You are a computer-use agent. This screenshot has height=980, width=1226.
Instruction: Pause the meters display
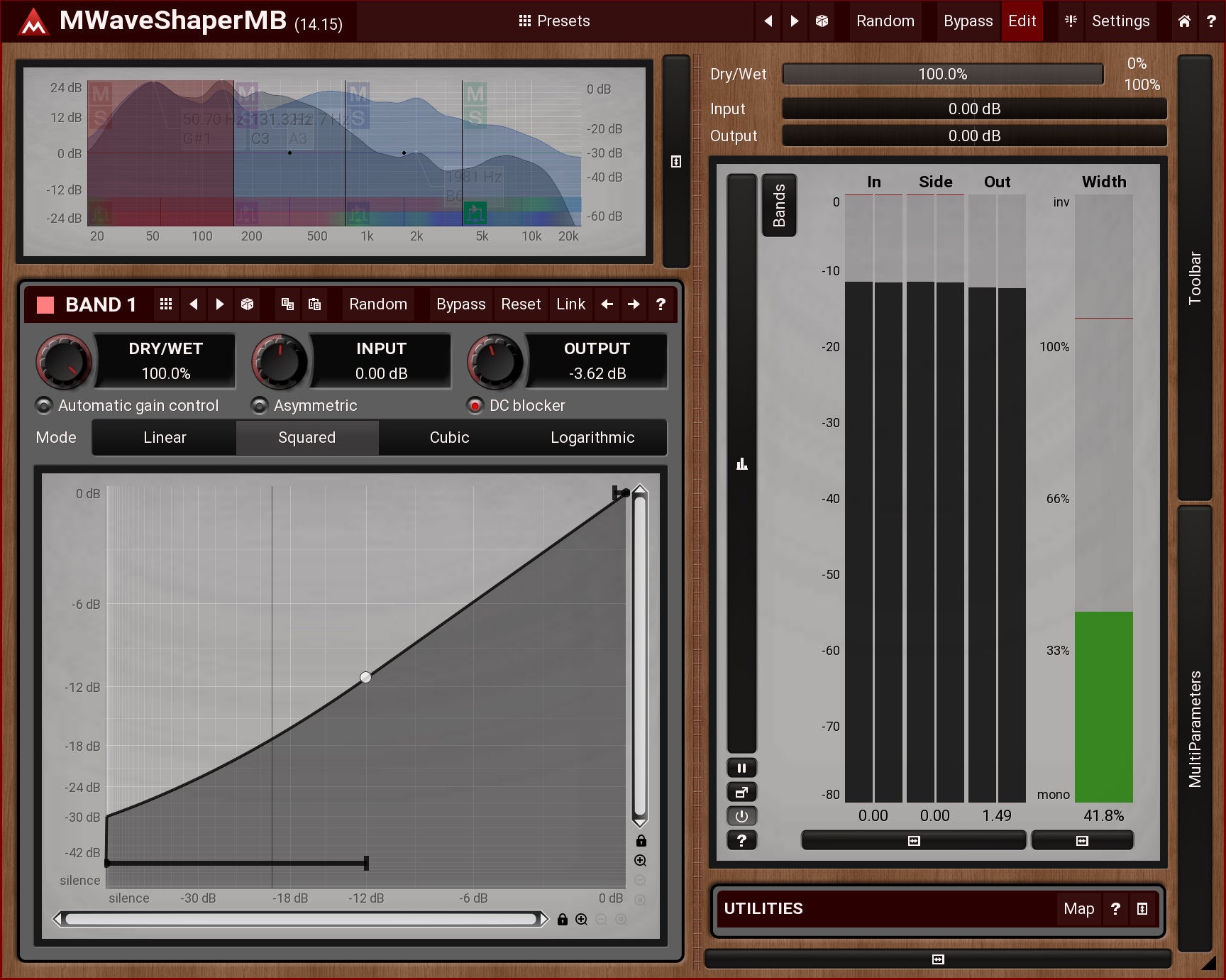(741, 768)
